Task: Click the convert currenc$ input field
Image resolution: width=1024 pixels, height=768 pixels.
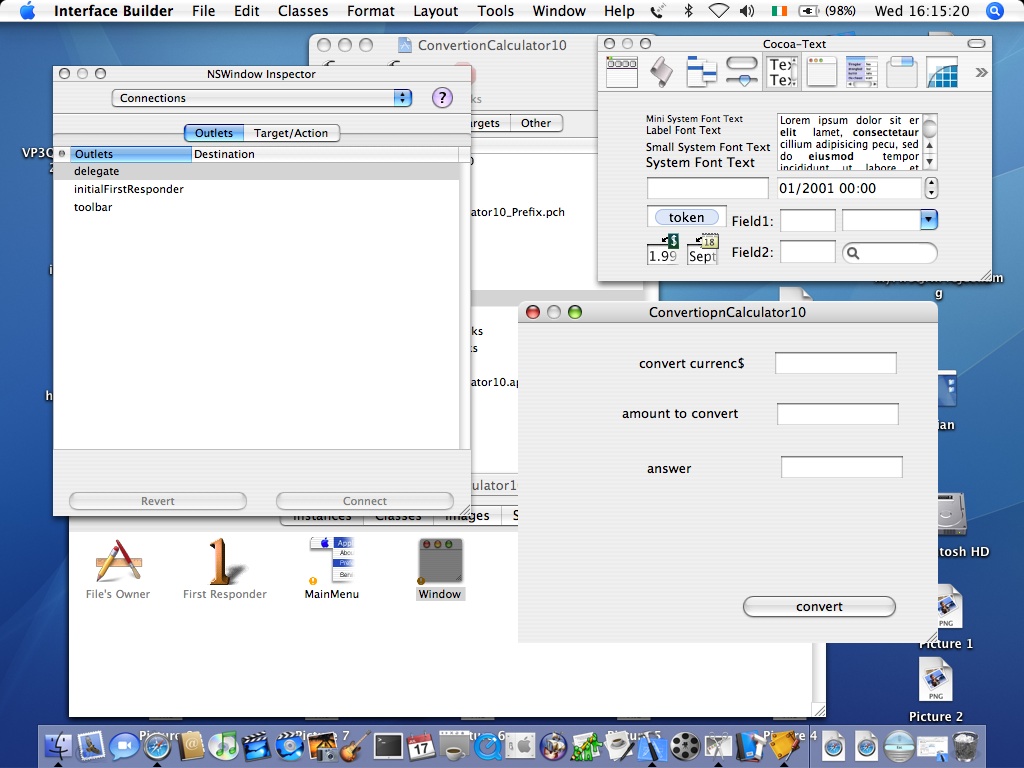Action: [836, 363]
